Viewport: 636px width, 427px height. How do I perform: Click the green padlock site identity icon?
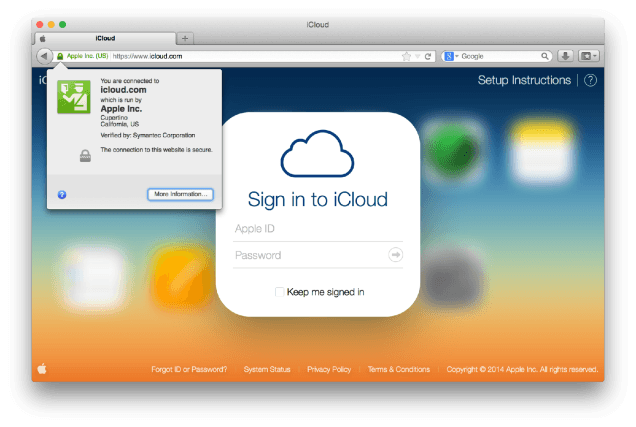60,56
